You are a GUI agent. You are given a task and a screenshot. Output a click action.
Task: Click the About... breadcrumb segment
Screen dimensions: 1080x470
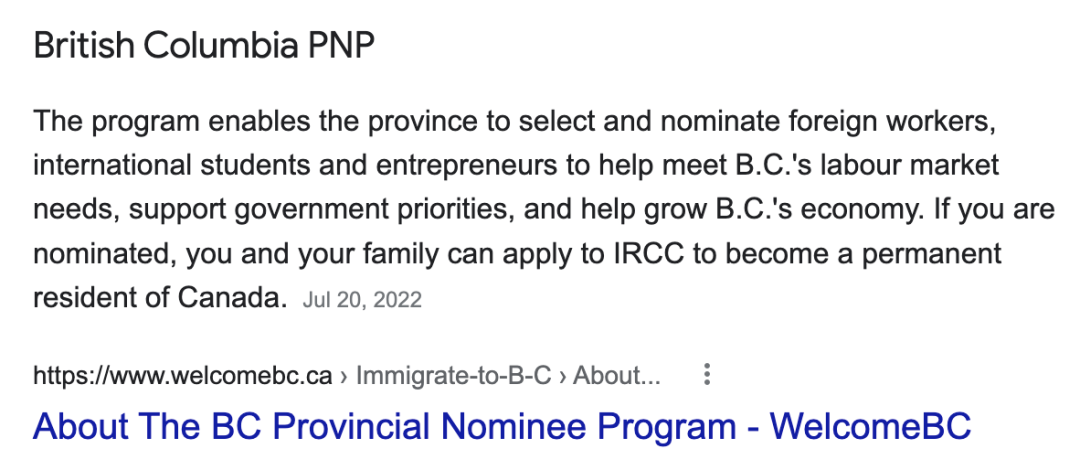click(x=616, y=376)
